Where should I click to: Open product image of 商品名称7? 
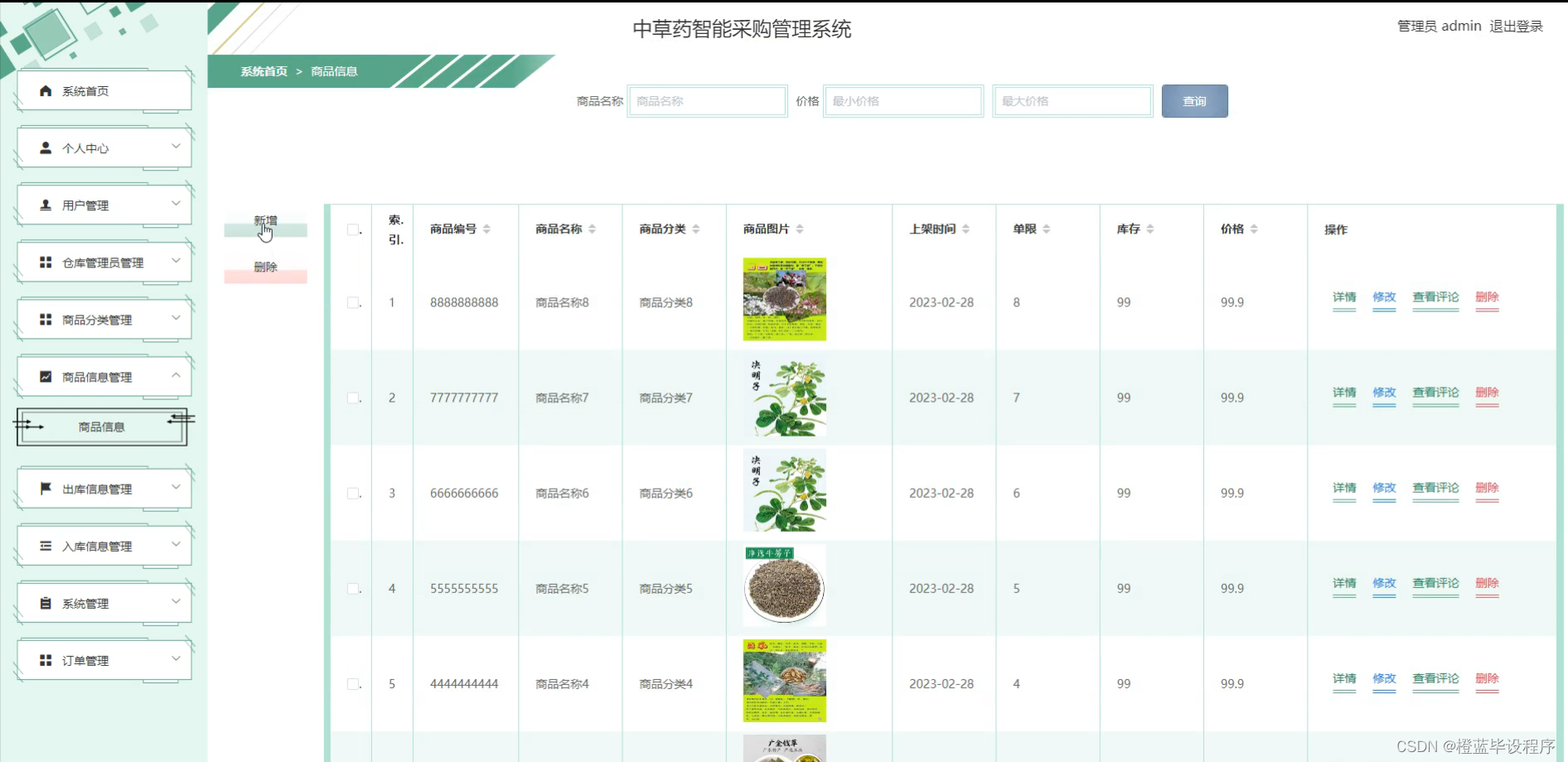click(x=785, y=395)
